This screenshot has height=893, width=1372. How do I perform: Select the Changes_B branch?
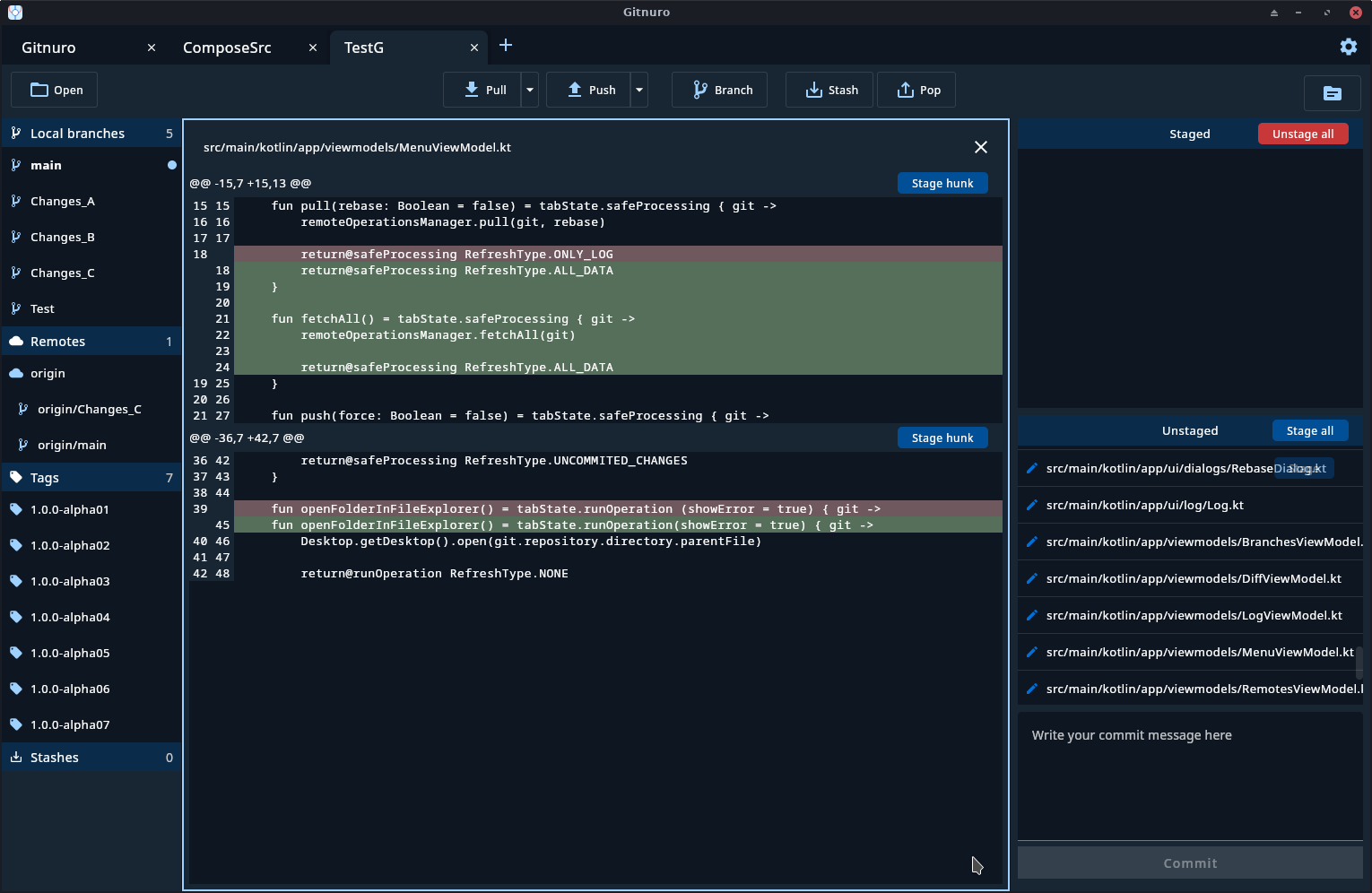[x=91, y=237]
